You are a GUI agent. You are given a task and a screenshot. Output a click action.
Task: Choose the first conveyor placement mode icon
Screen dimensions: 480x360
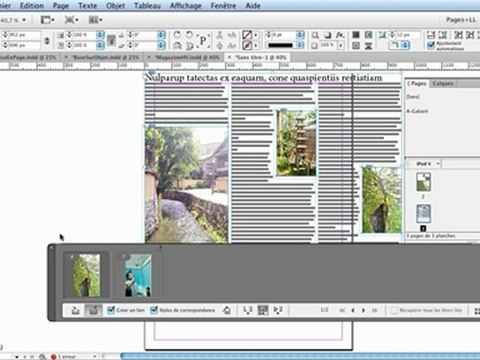coord(247,310)
